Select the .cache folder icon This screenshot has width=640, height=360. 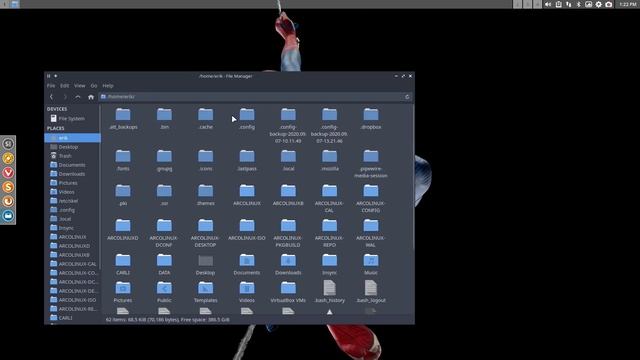(205, 114)
